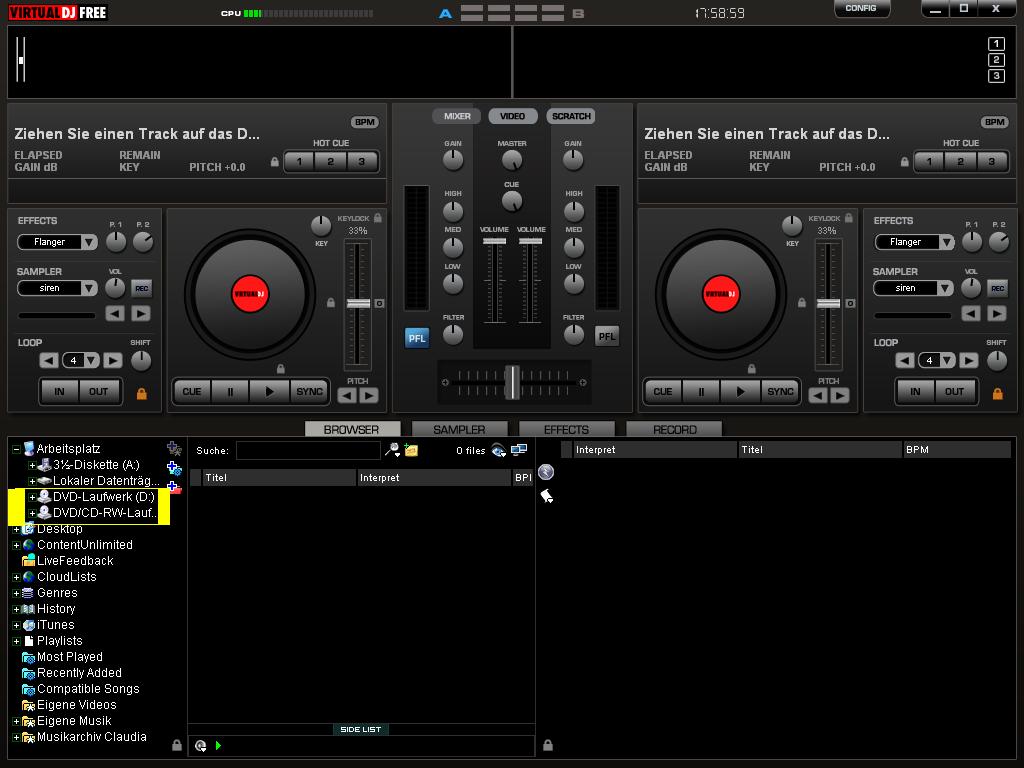Toggle the left deck hot cue lock
1024x768 pixels.
point(274,161)
